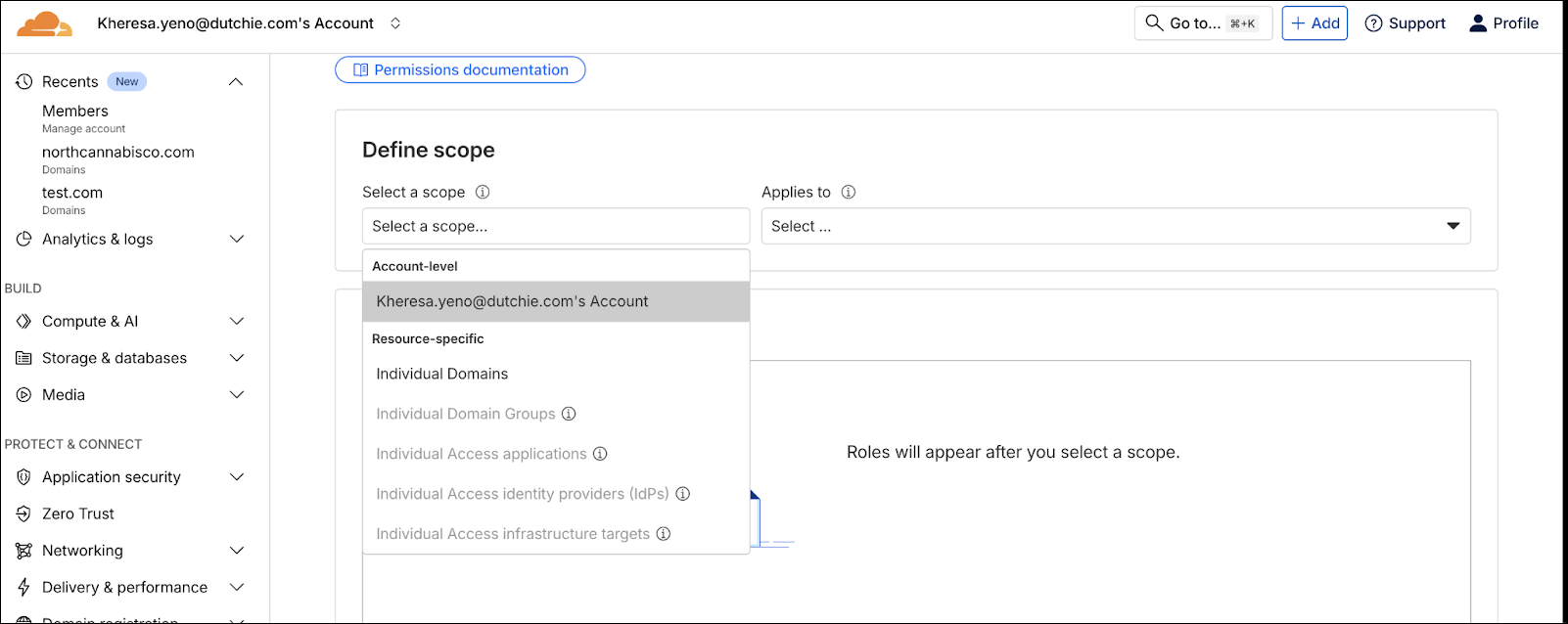Click the Media play icon

(x=24, y=395)
